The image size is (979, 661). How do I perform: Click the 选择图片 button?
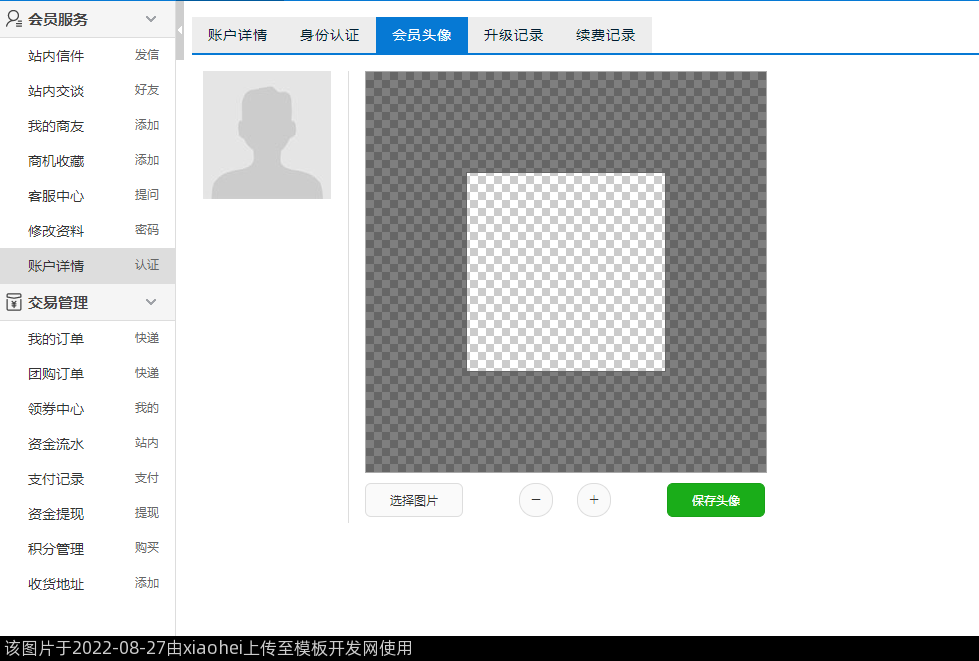[x=414, y=500]
